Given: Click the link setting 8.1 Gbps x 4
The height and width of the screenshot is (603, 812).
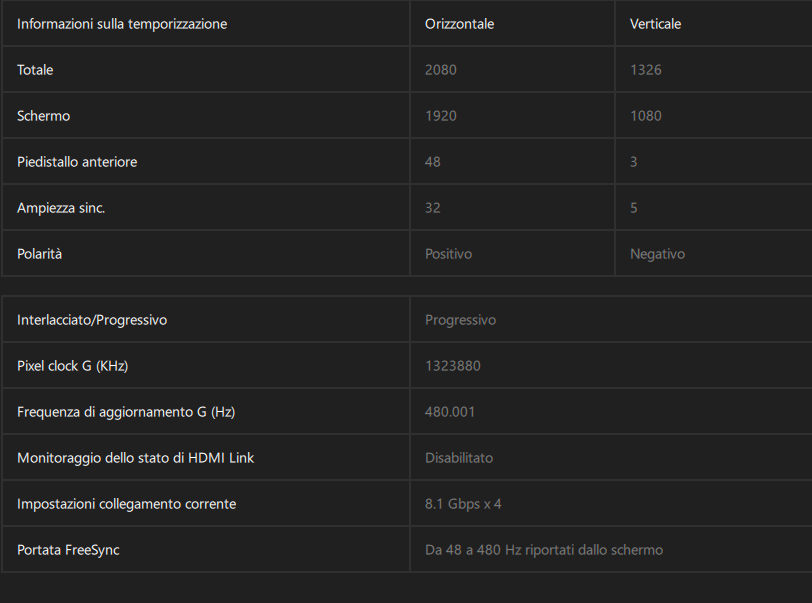Looking at the screenshot, I should pos(463,504).
